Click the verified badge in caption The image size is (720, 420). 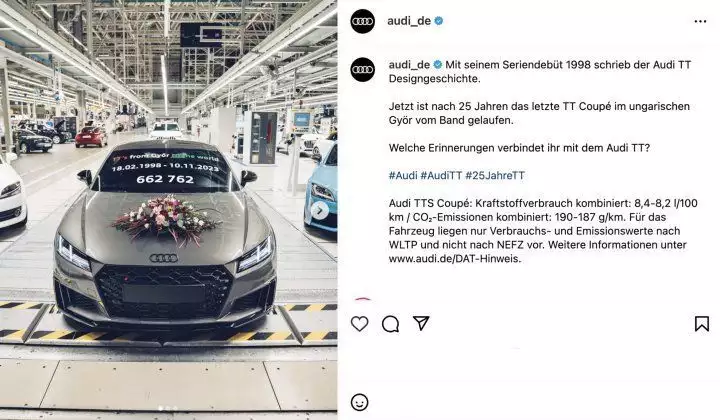[438, 65]
